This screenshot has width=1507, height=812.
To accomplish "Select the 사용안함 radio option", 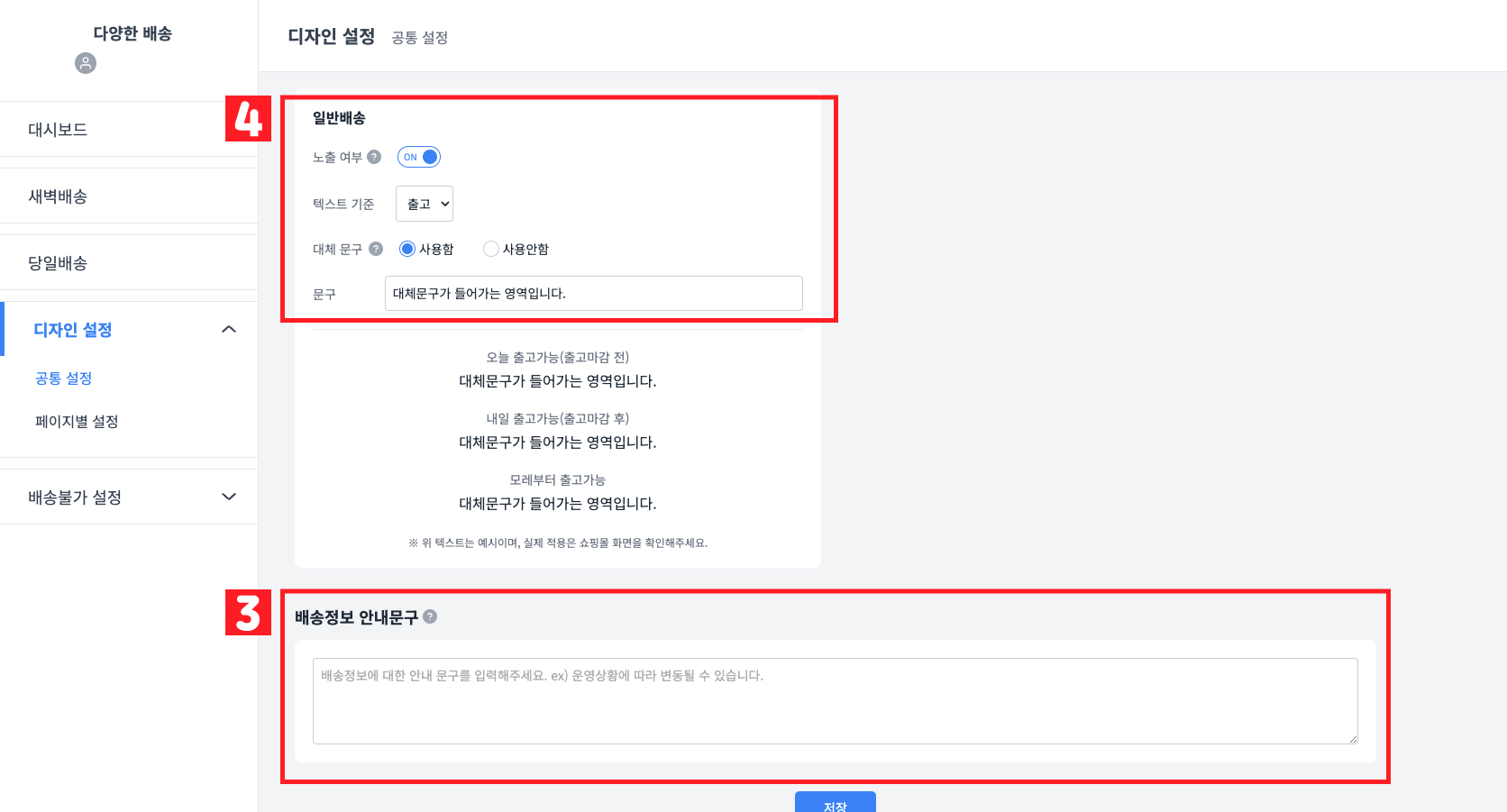I will pyautogui.click(x=491, y=249).
